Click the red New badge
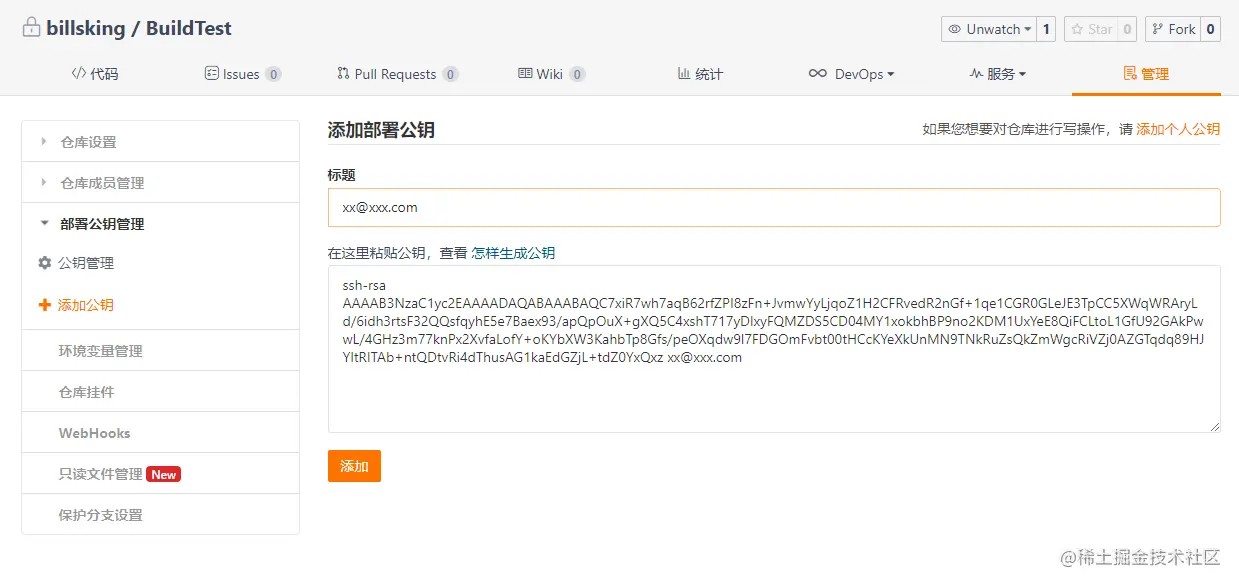Image resolution: width=1239 pixels, height=586 pixels. pos(163,474)
